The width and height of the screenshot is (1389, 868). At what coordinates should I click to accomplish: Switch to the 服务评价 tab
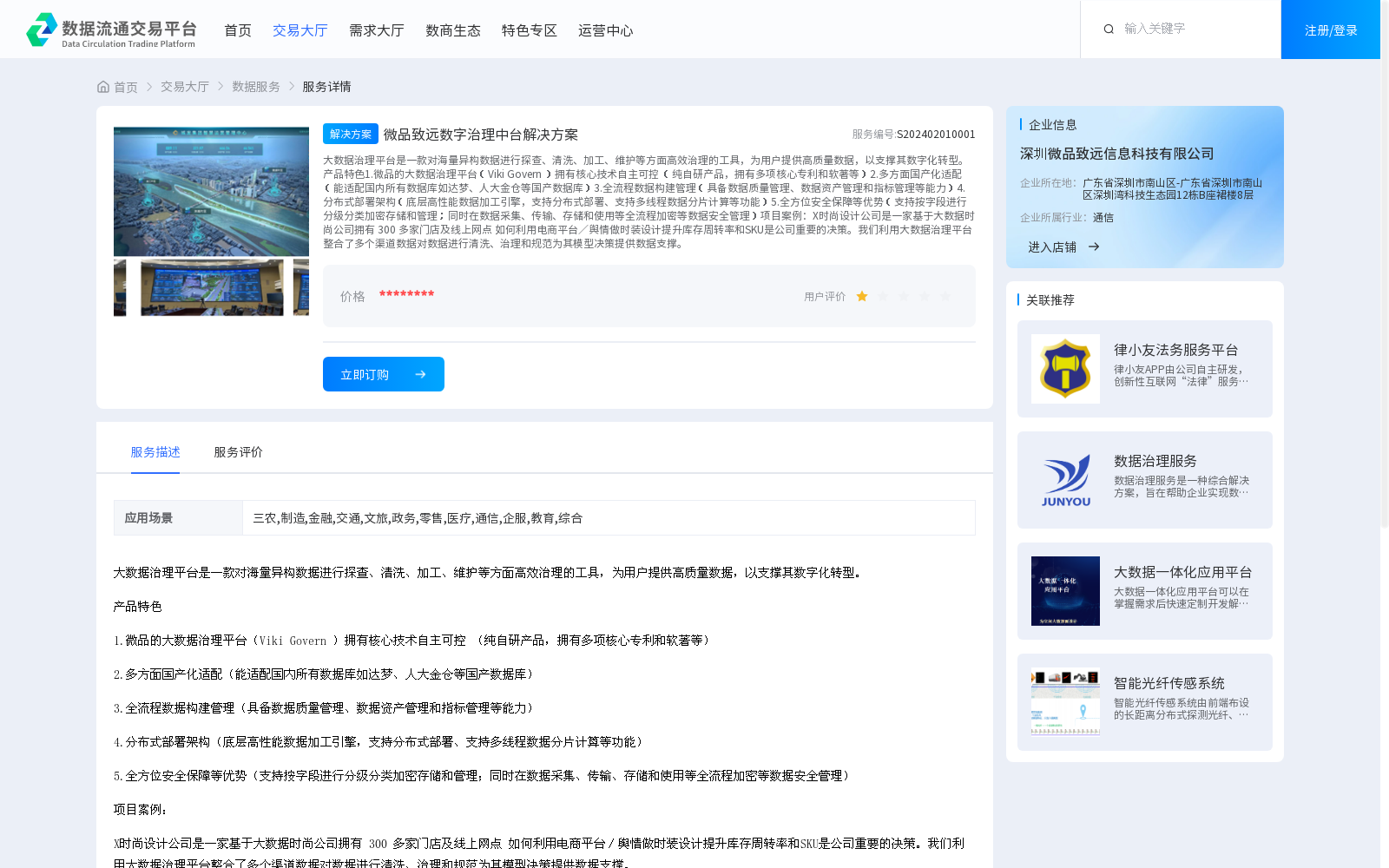(x=238, y=452)
